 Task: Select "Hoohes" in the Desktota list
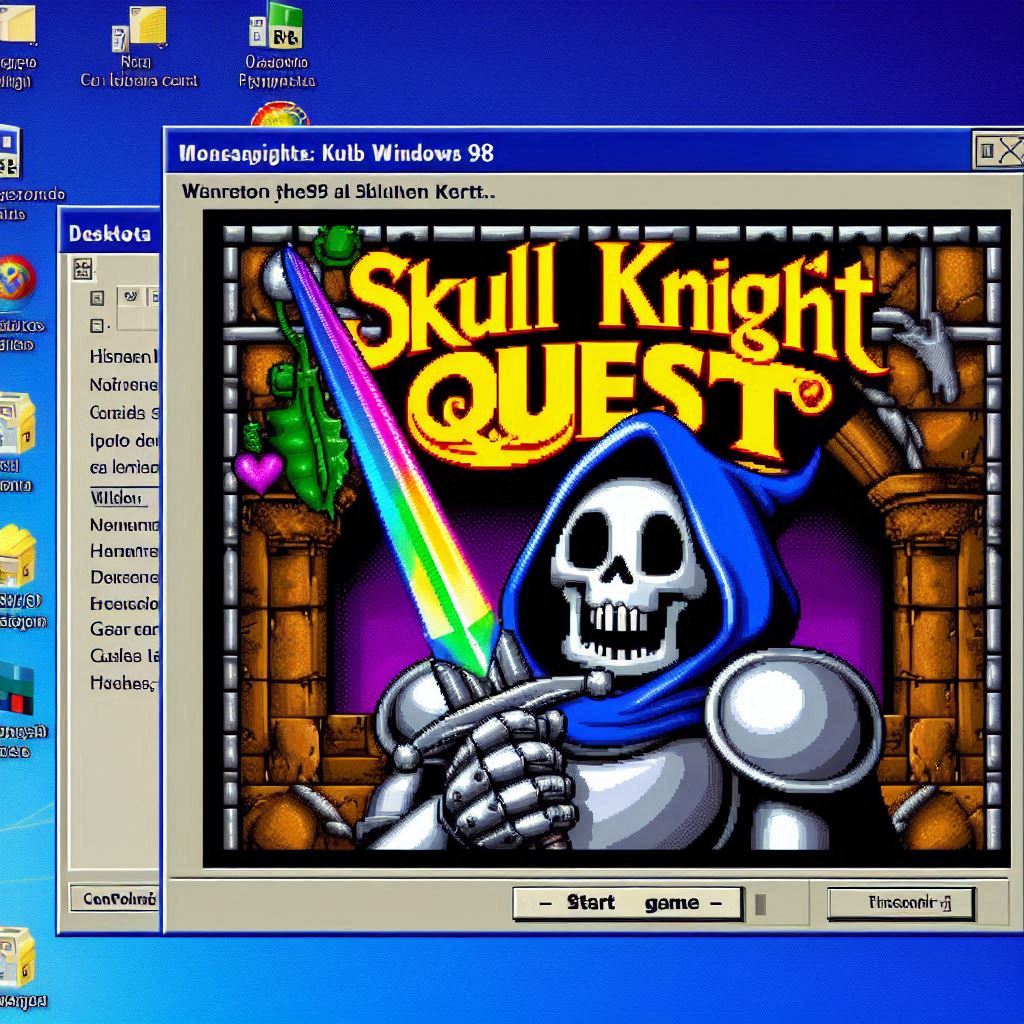124,683
